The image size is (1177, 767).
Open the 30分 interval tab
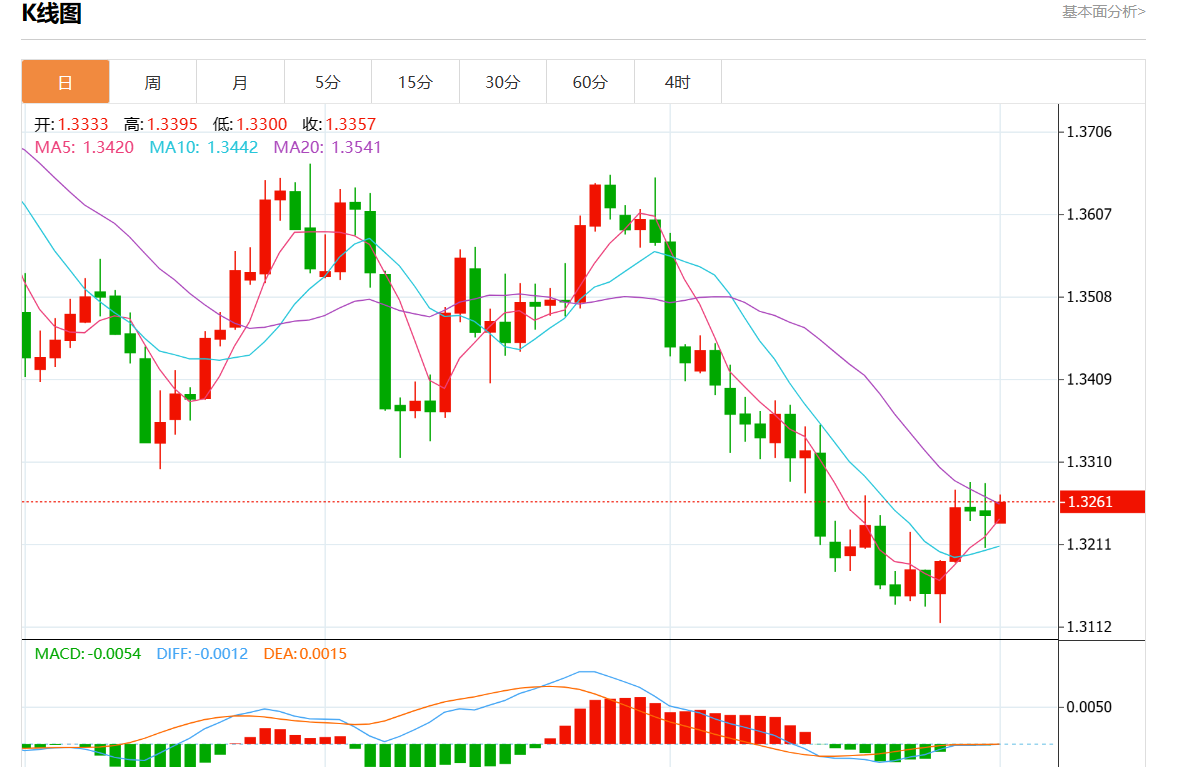pos(503,82)
